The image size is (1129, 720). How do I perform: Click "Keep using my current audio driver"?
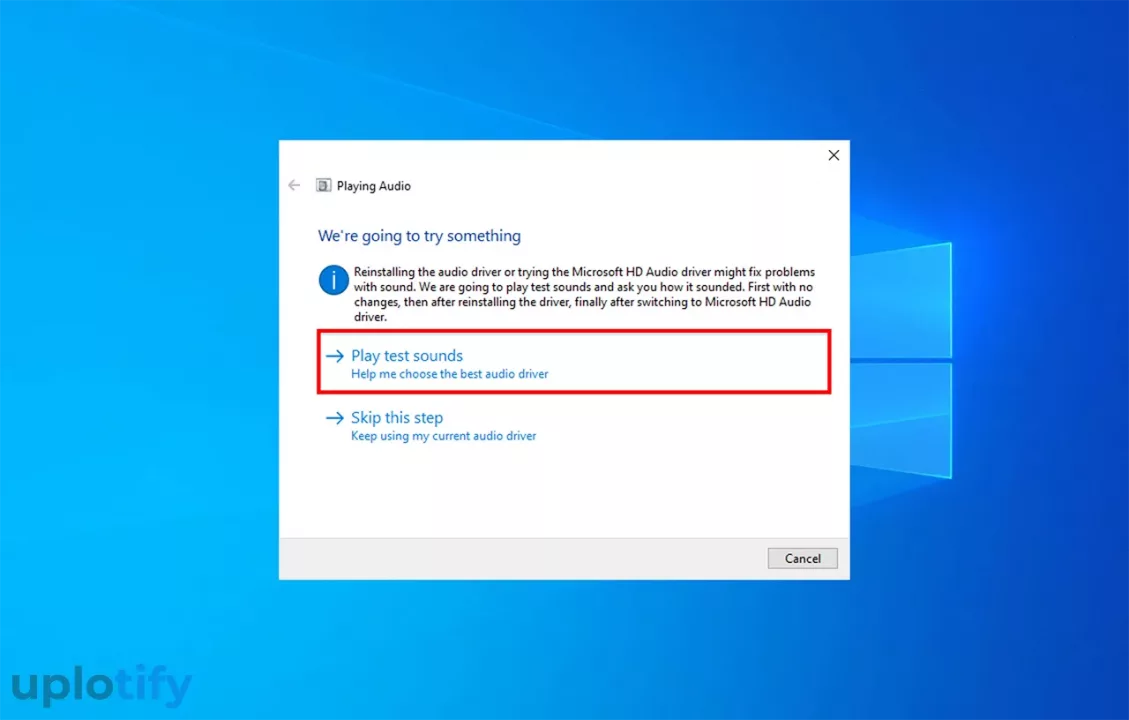tap(443, 436)
